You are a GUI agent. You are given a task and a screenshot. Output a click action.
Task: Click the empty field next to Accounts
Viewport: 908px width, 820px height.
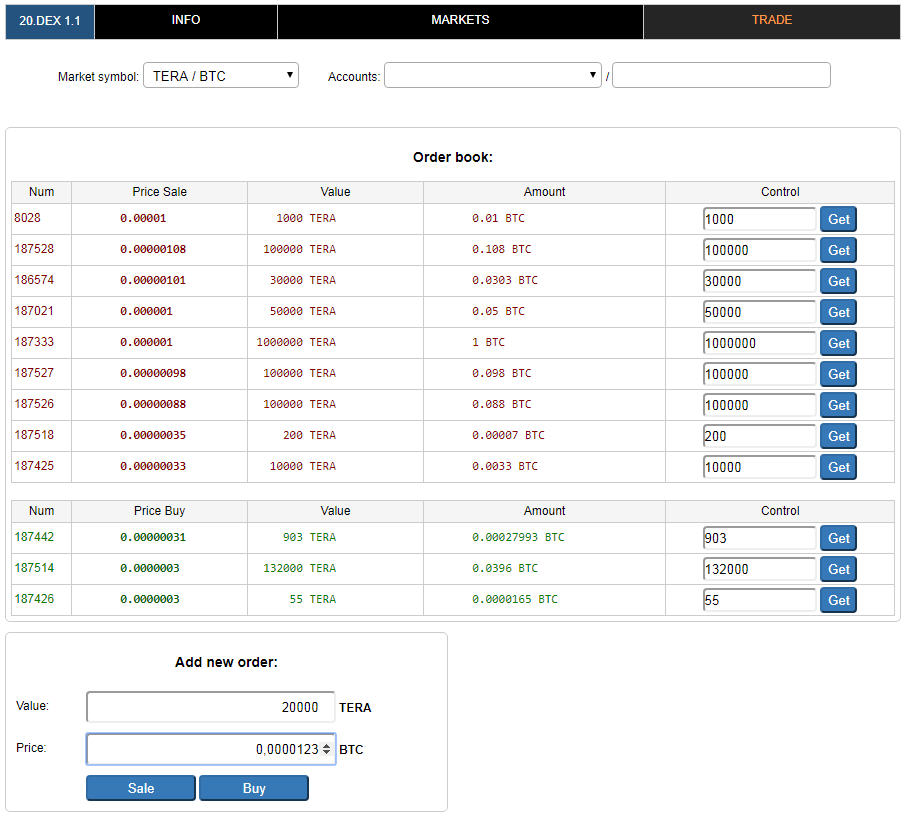pyautogui.click(x=721, y=76)
